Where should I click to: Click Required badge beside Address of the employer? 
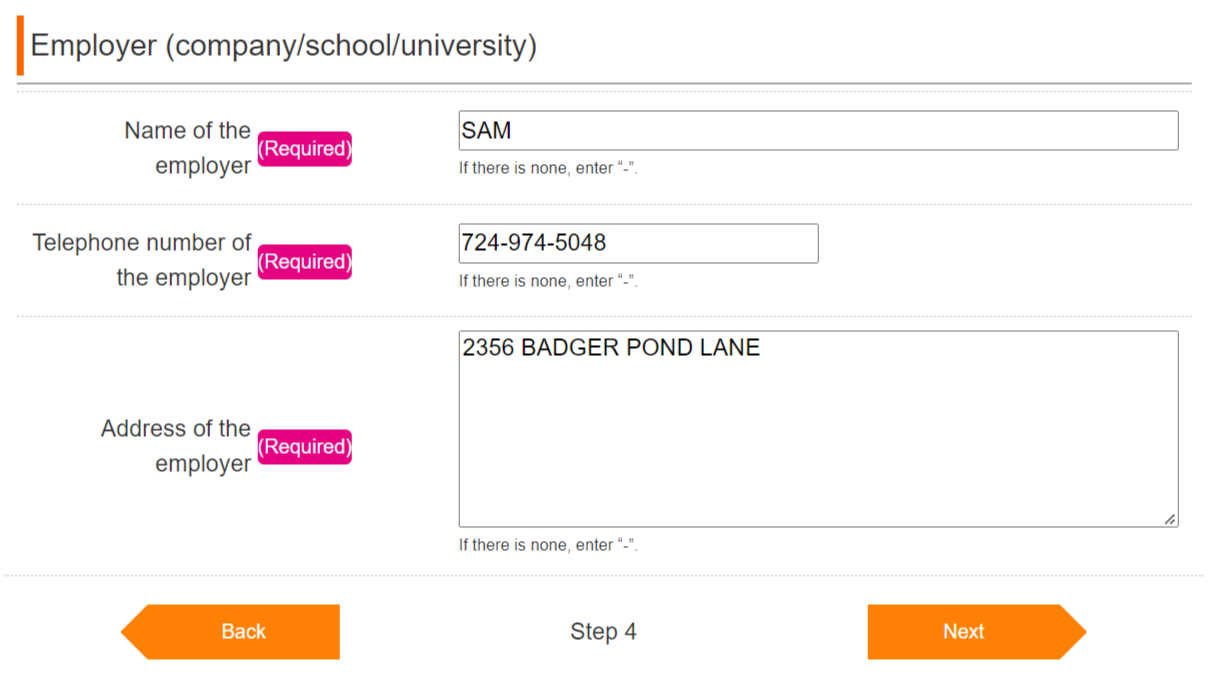pyautogui.click(x=305, y=447)
